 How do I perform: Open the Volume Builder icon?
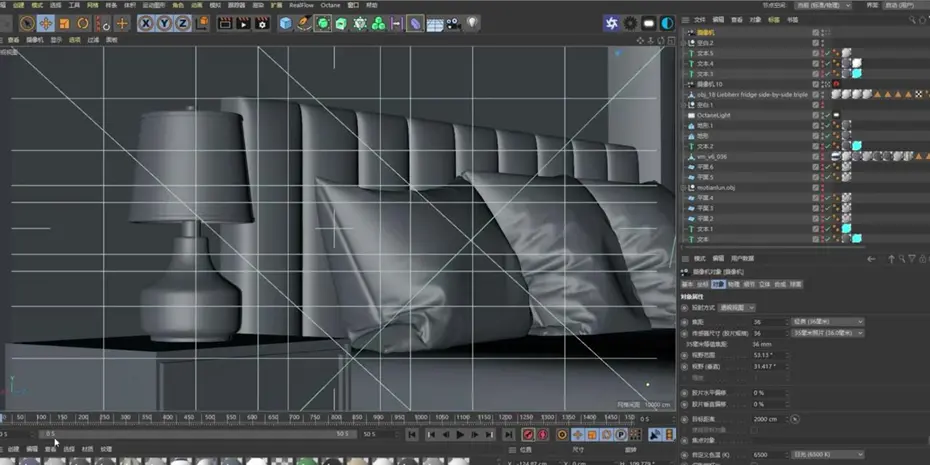point(360,24)
